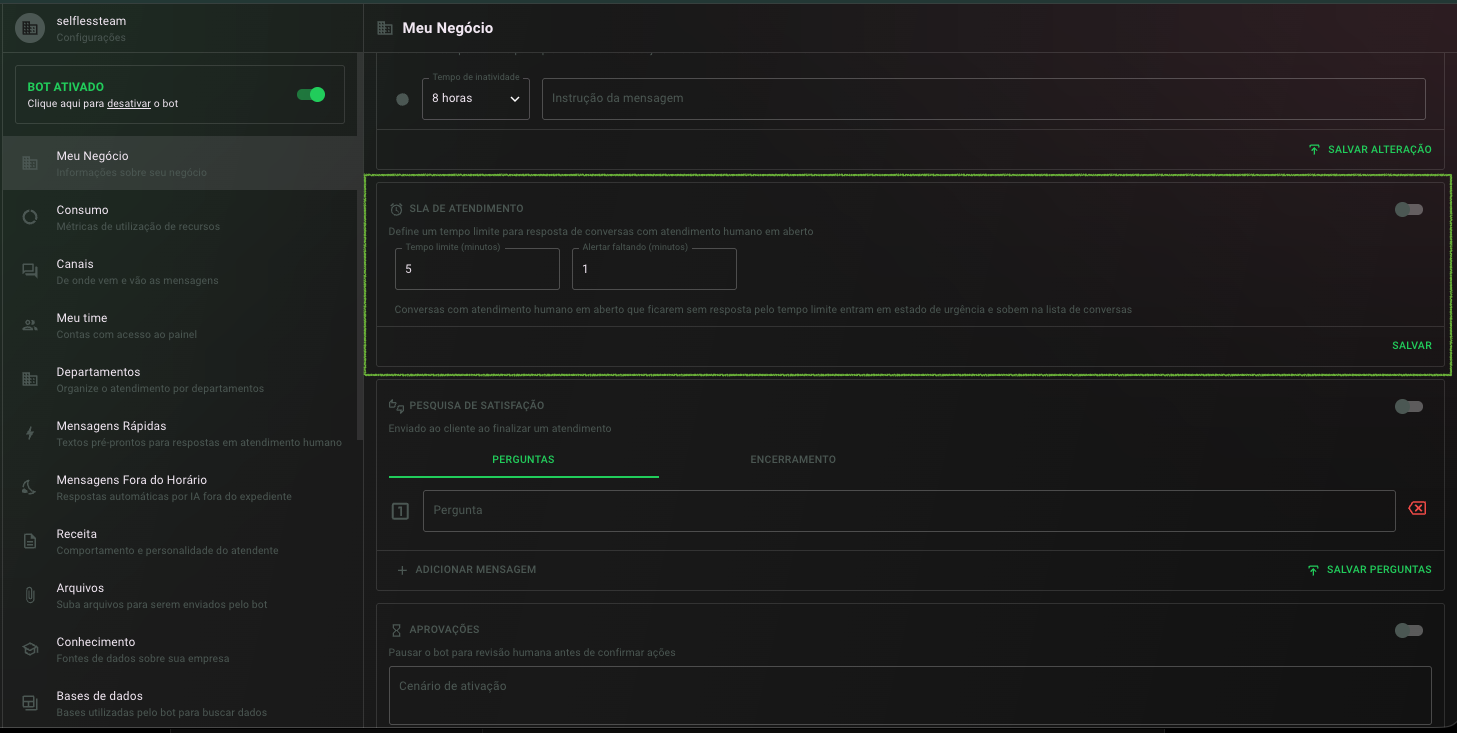The width and height of the screenshot is (1457, 733).
Task: Open the Consumo metrics icon
Action: [30, 217]
